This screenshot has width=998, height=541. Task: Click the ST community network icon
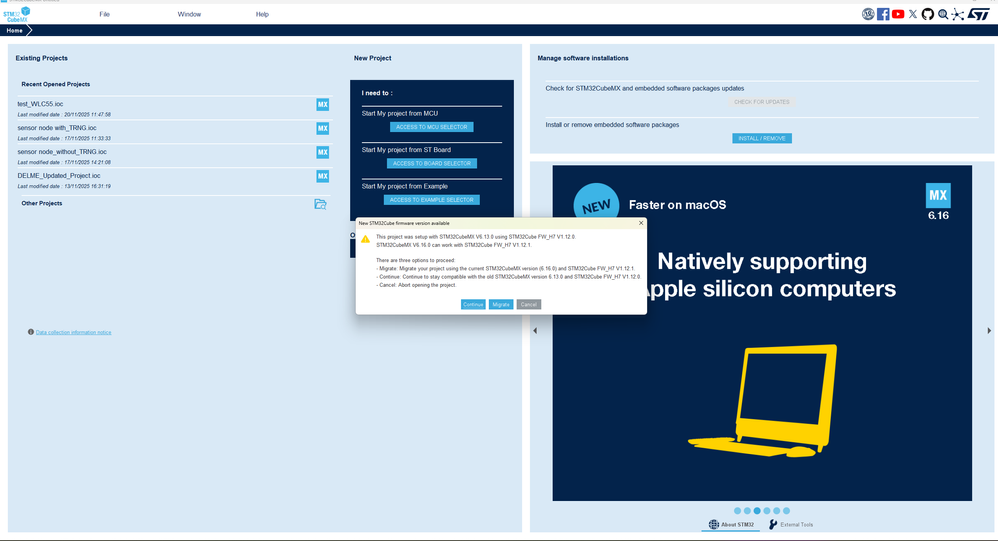957,14
